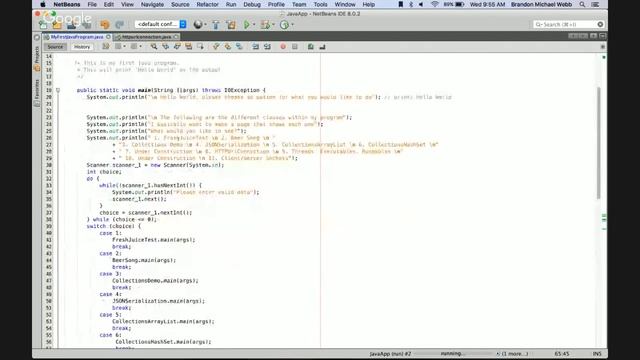Toggle Highlight Search icon in editor toolbar
Screen dimensions: 640x360
click(x=189, y=47)
